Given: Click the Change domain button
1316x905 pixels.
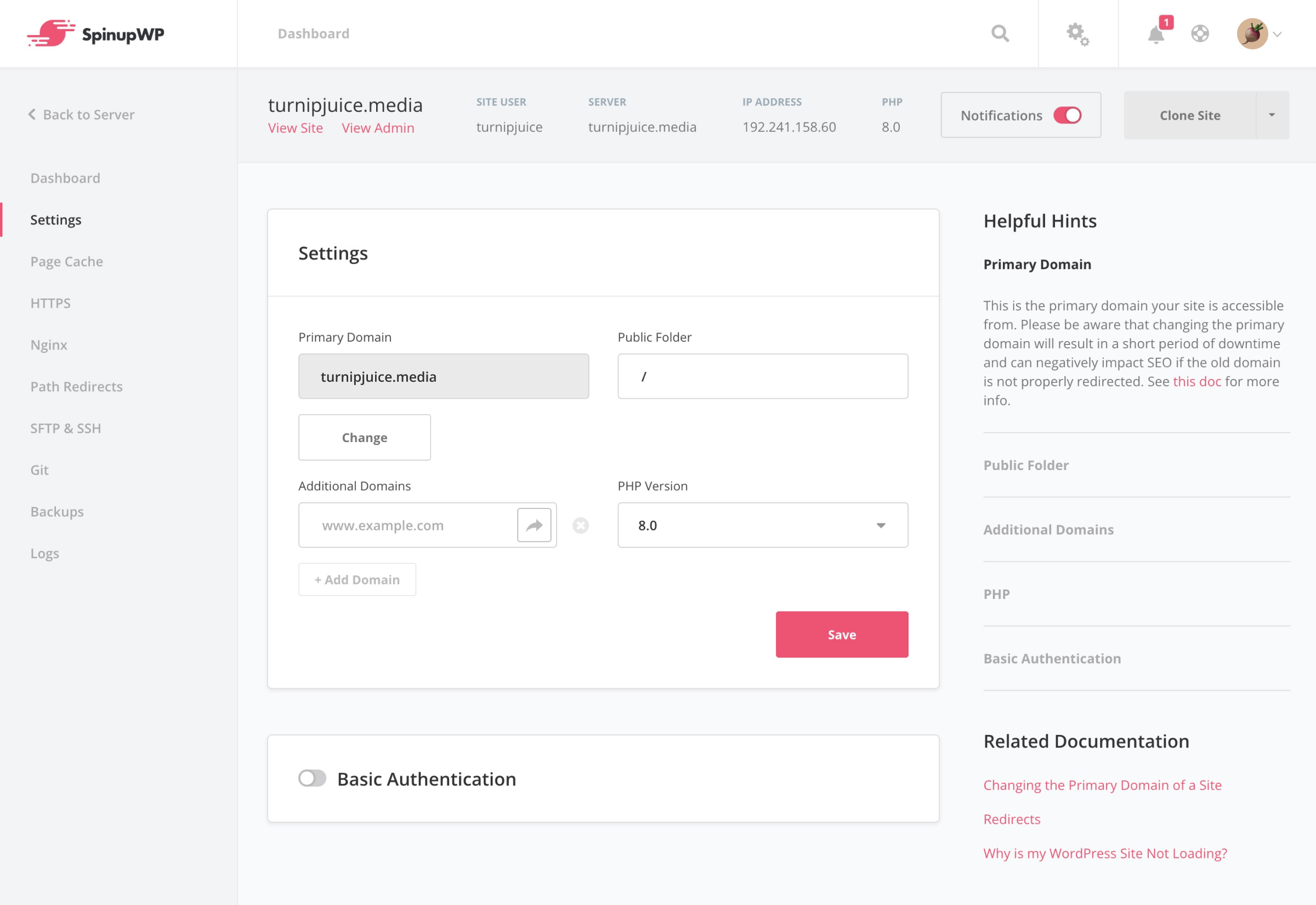Looking at the screenshot, I should (365, 437).
